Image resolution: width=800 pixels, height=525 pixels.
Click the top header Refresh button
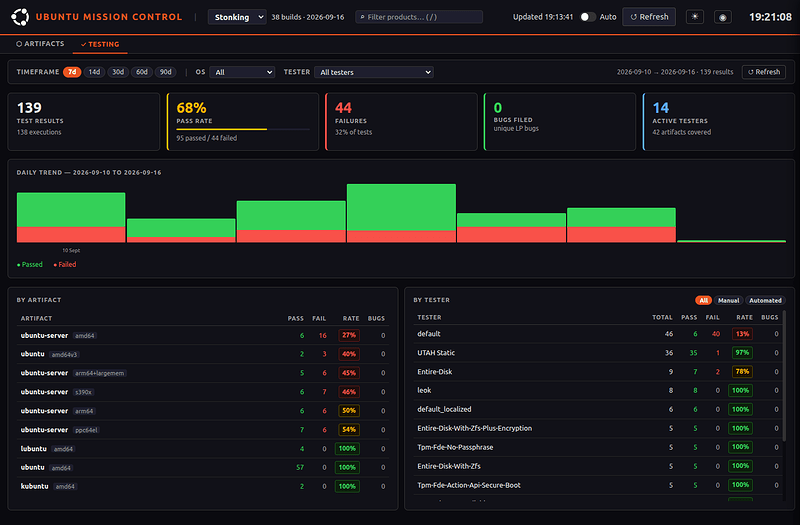(649, 17)
